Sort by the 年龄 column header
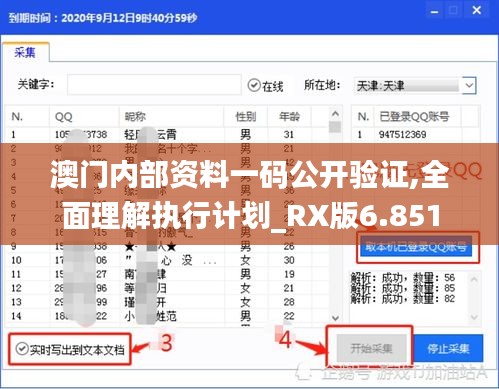This screenshot has width=499, height=389. click(289, 116)
